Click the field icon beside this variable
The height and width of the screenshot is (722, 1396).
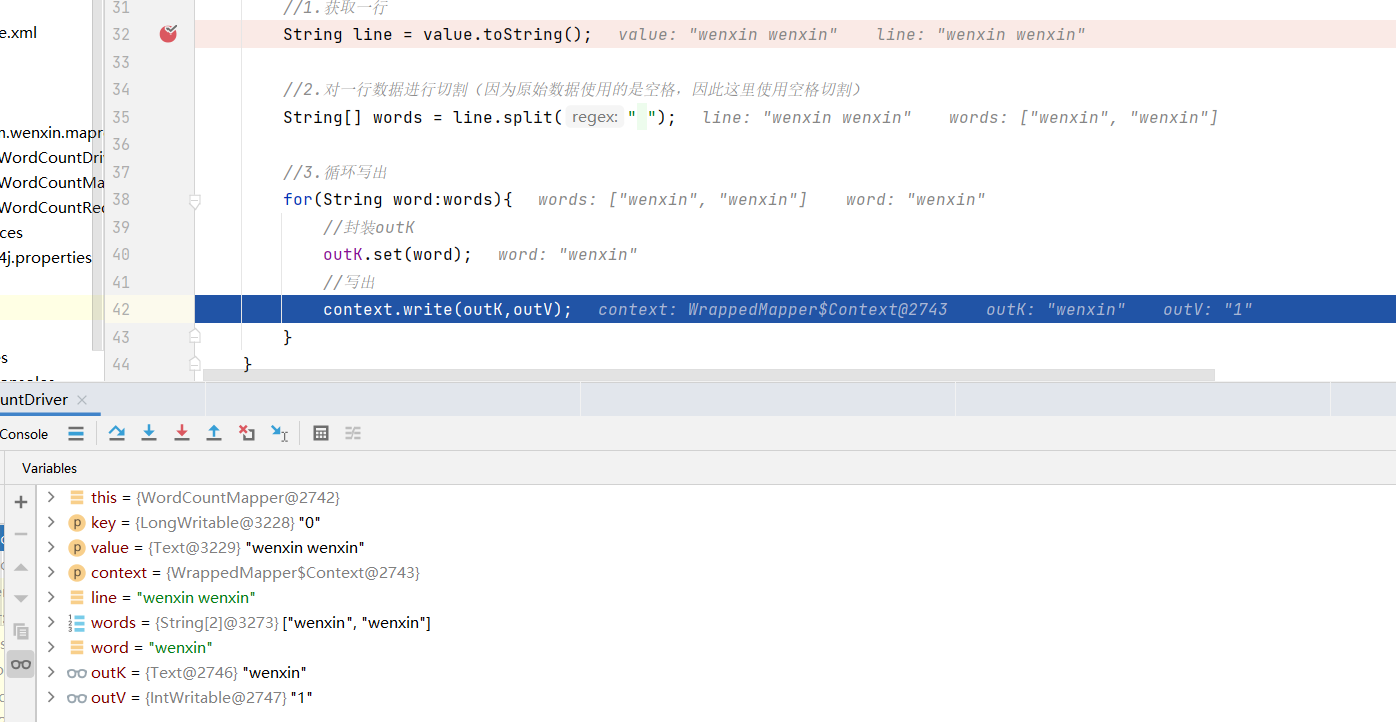tap(77, 498)
